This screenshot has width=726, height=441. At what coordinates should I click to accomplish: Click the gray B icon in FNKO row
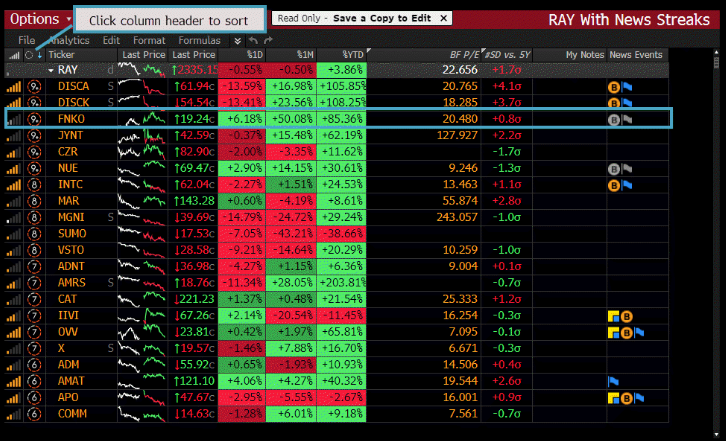[613, 120]
